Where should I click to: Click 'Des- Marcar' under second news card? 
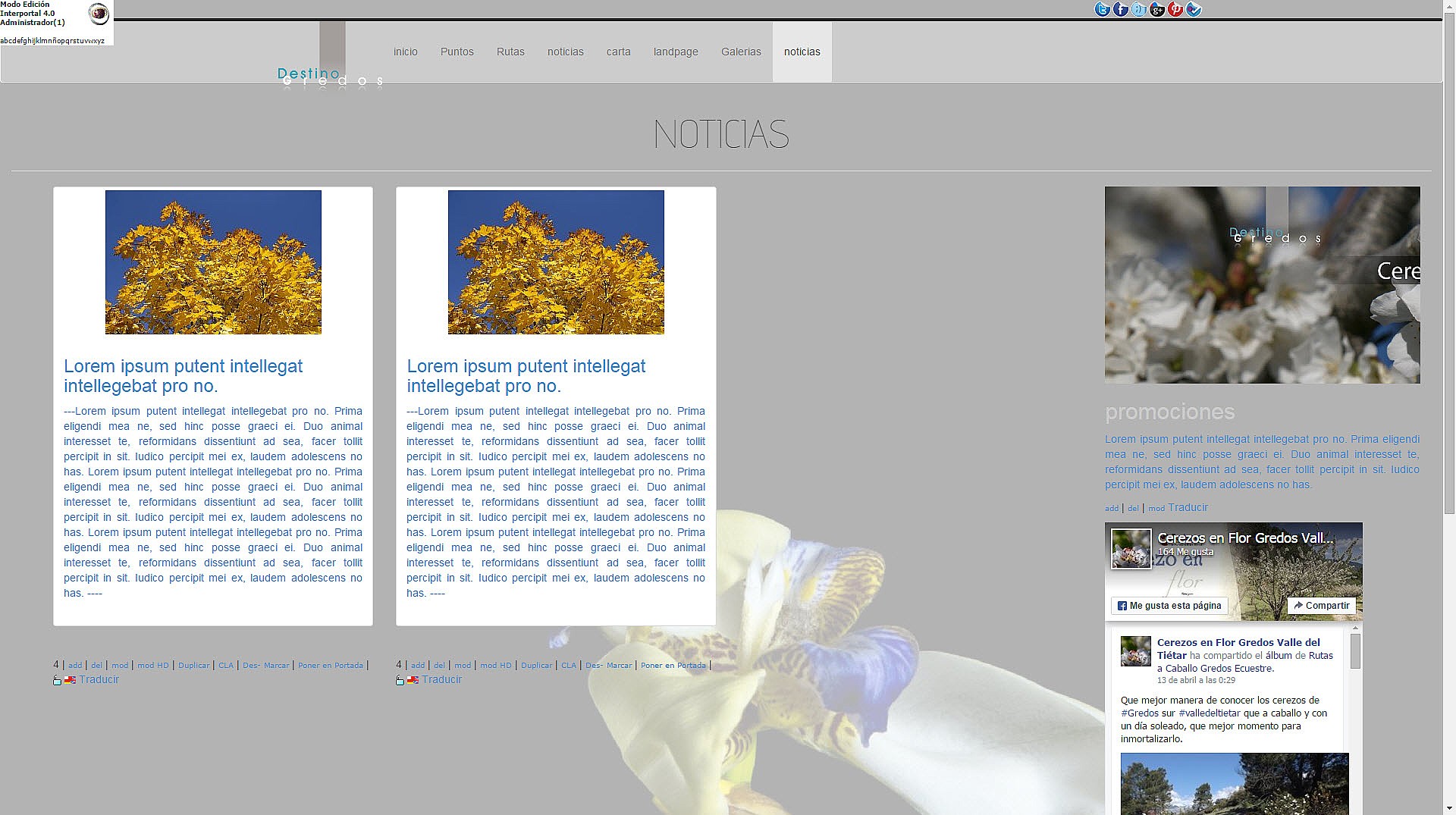pos(609,666)
